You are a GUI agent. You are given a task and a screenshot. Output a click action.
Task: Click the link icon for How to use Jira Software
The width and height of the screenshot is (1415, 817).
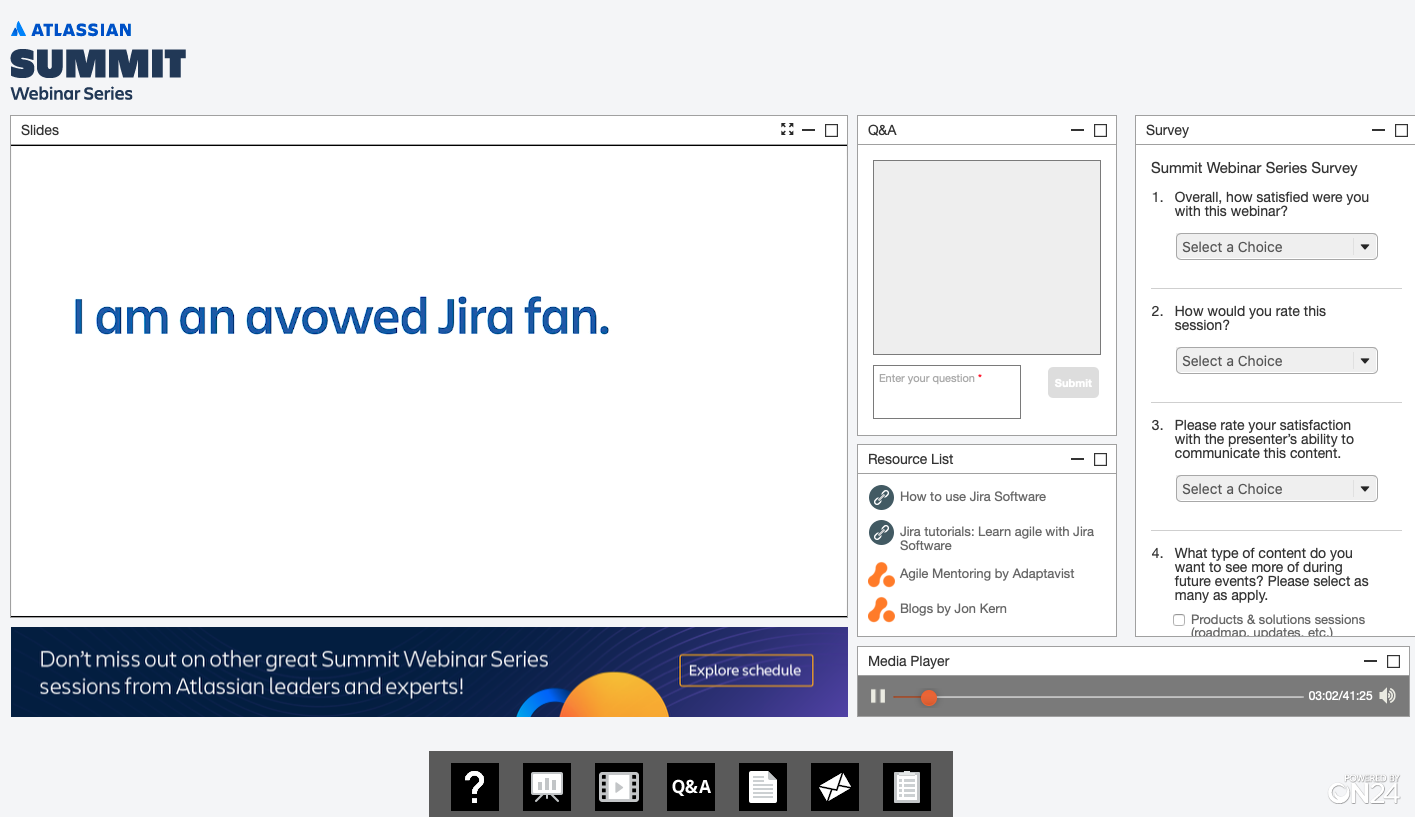[x=881, y=497]
